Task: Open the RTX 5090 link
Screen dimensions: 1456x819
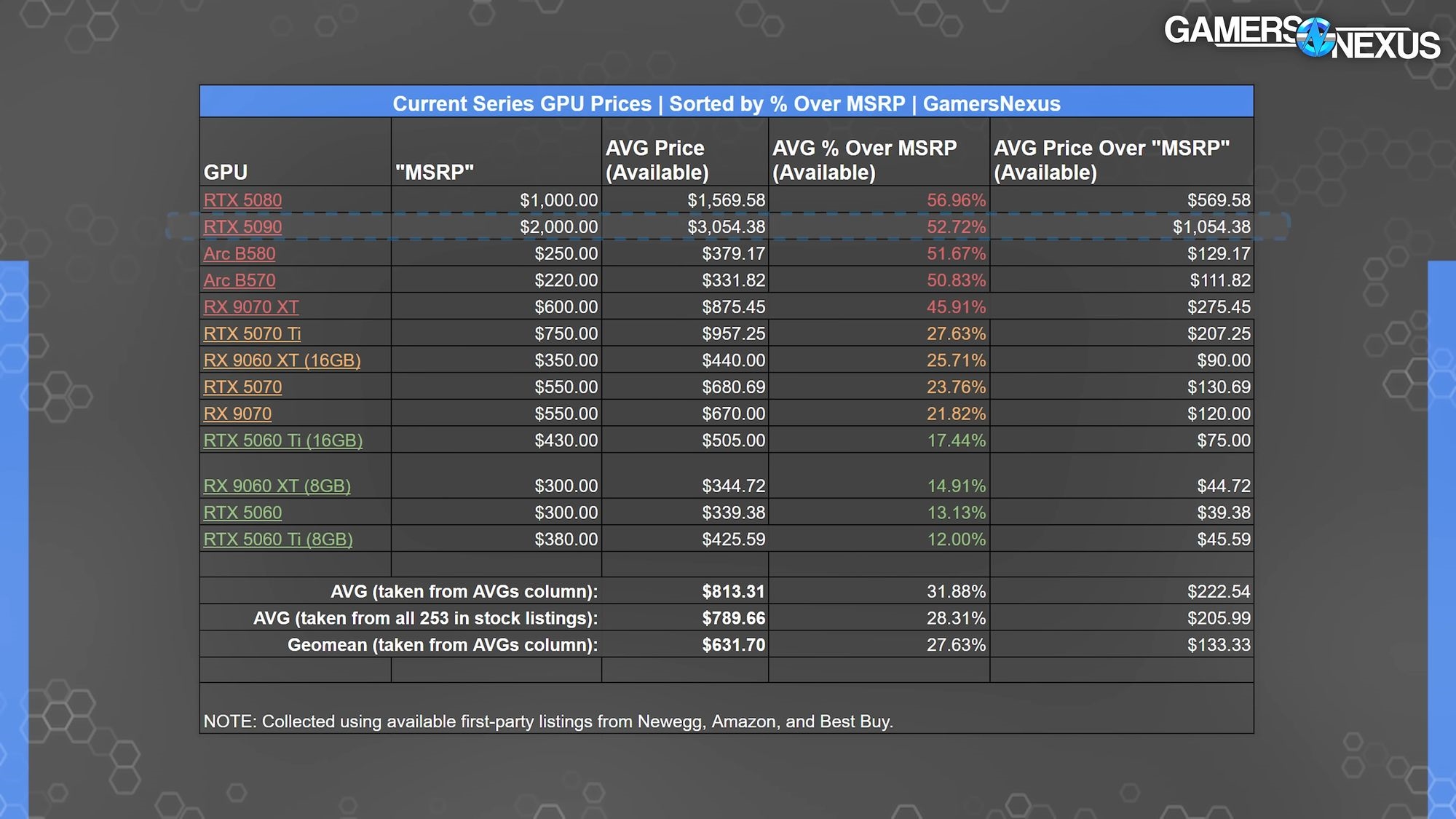Action: pos(242,227)
